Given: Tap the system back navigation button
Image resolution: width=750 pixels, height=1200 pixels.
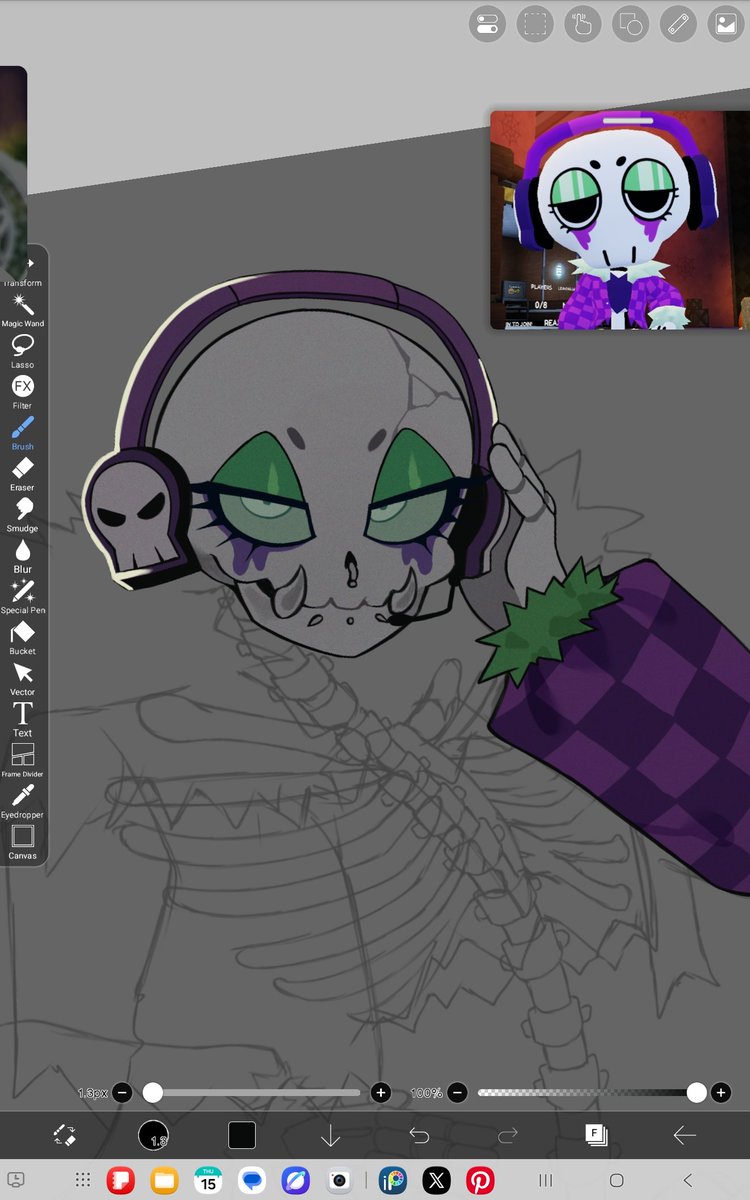Looking at the screenshot, I should click(x=688, y=1180).
